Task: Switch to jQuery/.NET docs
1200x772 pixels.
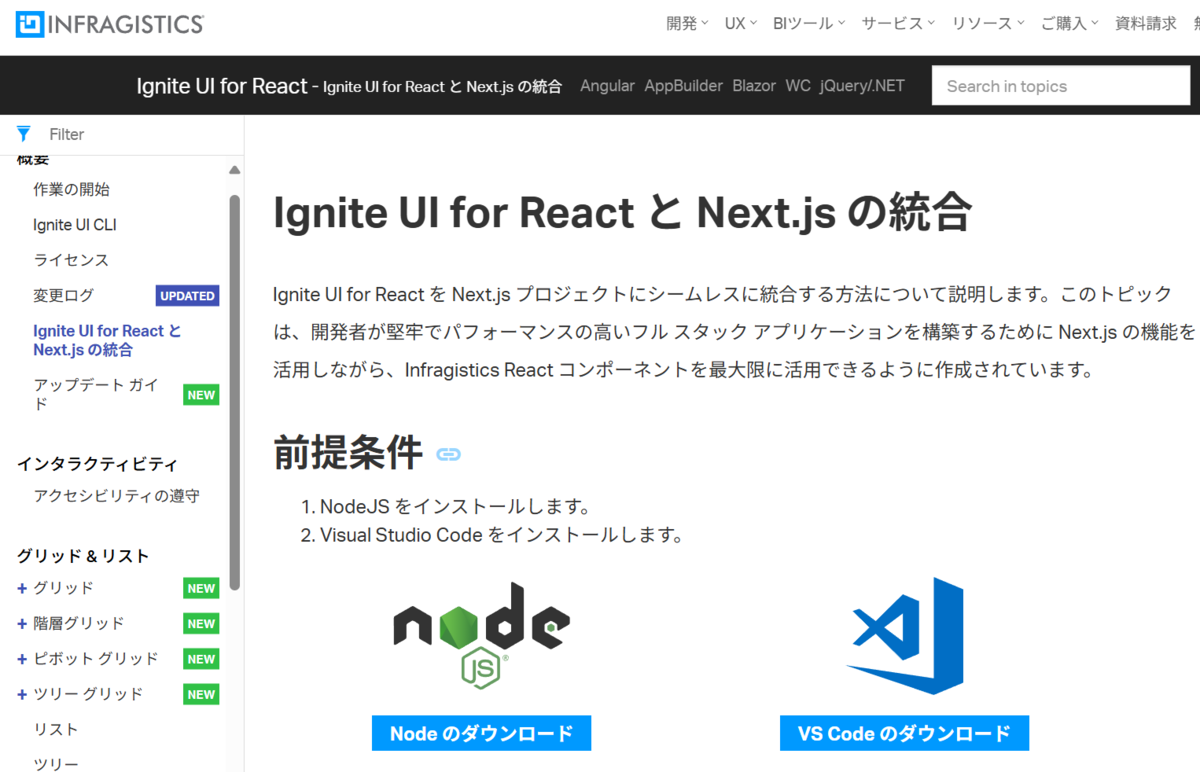Action: point(862,86)
